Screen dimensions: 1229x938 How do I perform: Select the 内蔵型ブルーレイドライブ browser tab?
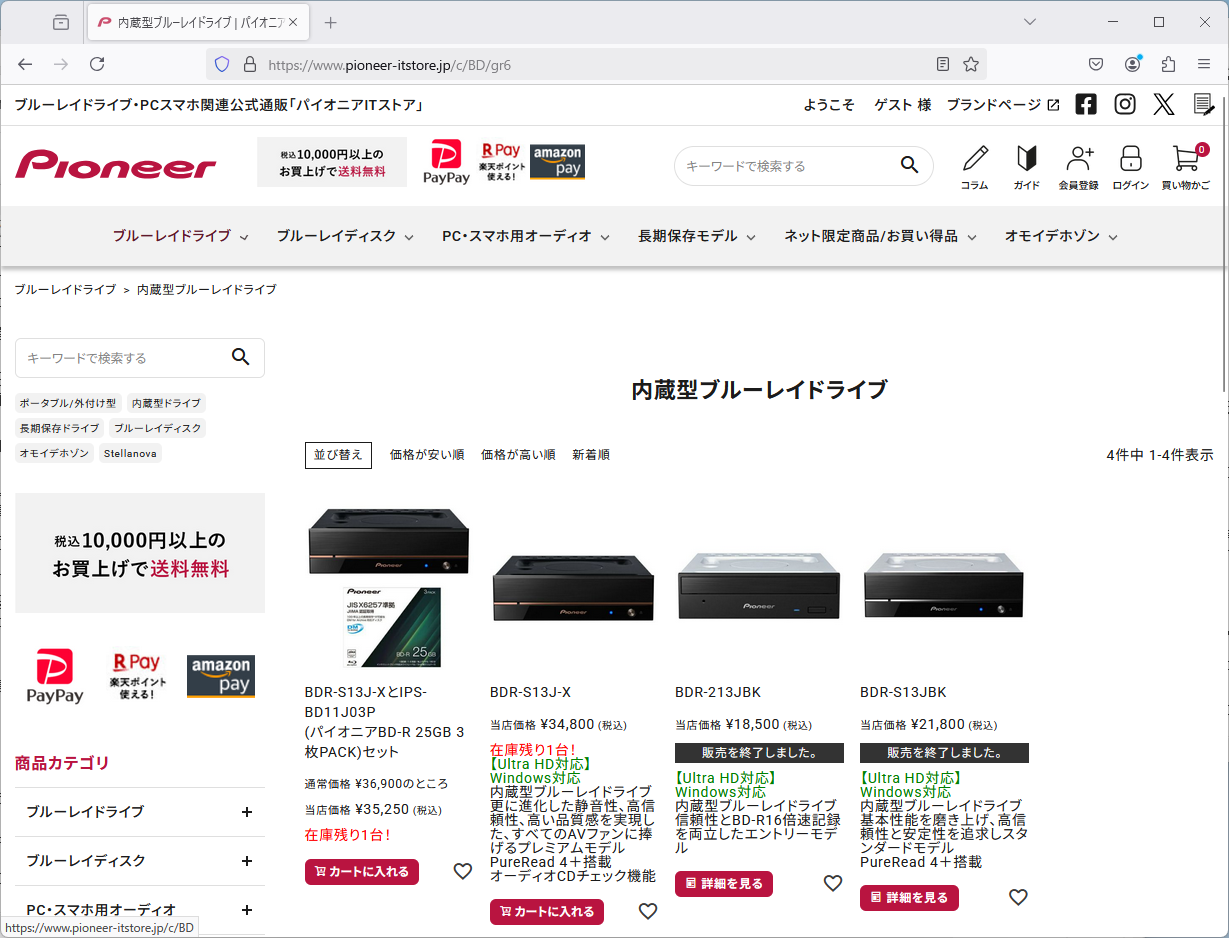(x=199, y=22)
